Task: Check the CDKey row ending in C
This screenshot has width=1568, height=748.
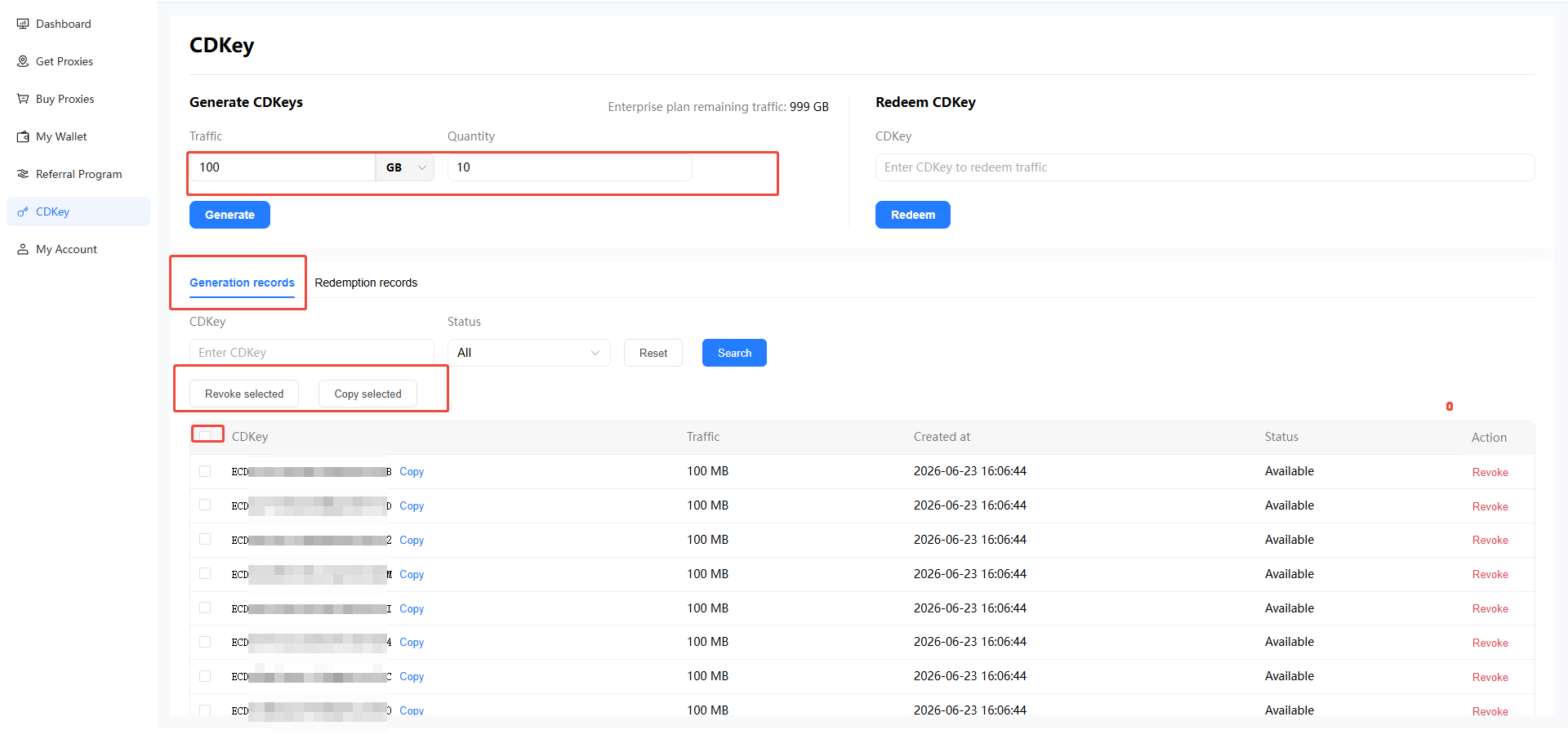Action: pos(205,676)
